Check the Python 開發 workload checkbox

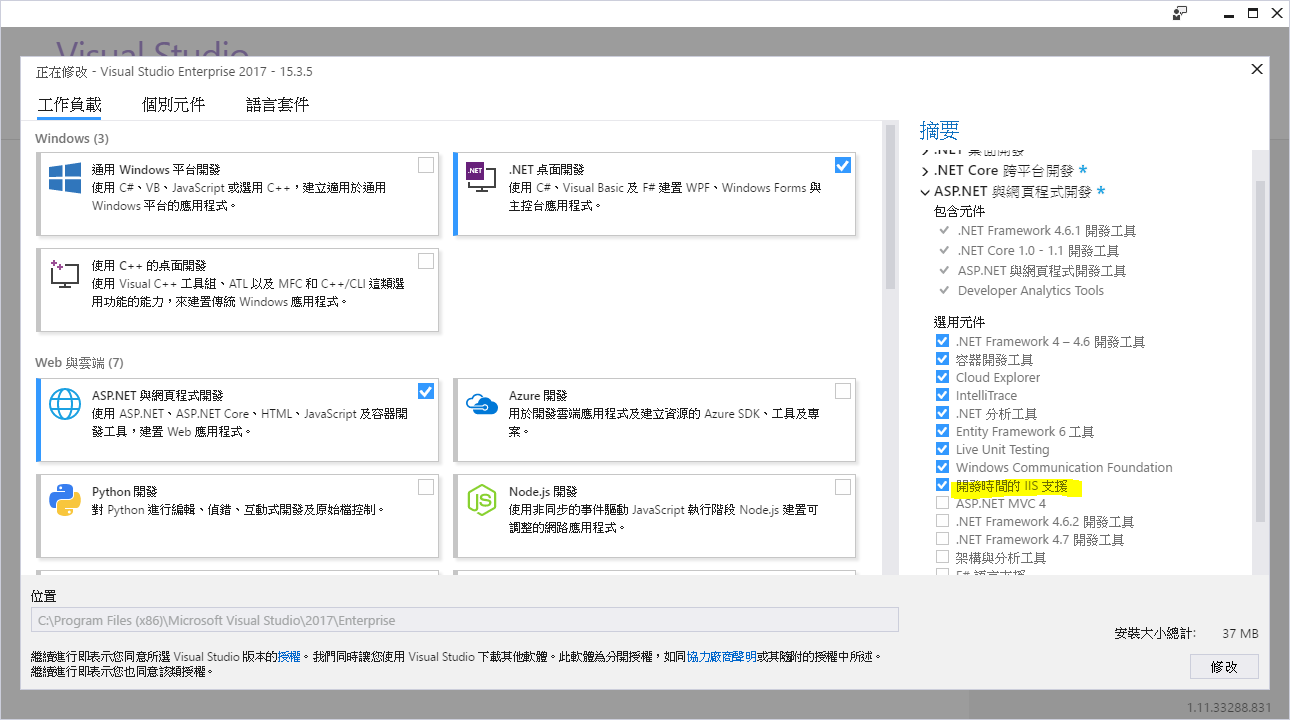(426, 487)
